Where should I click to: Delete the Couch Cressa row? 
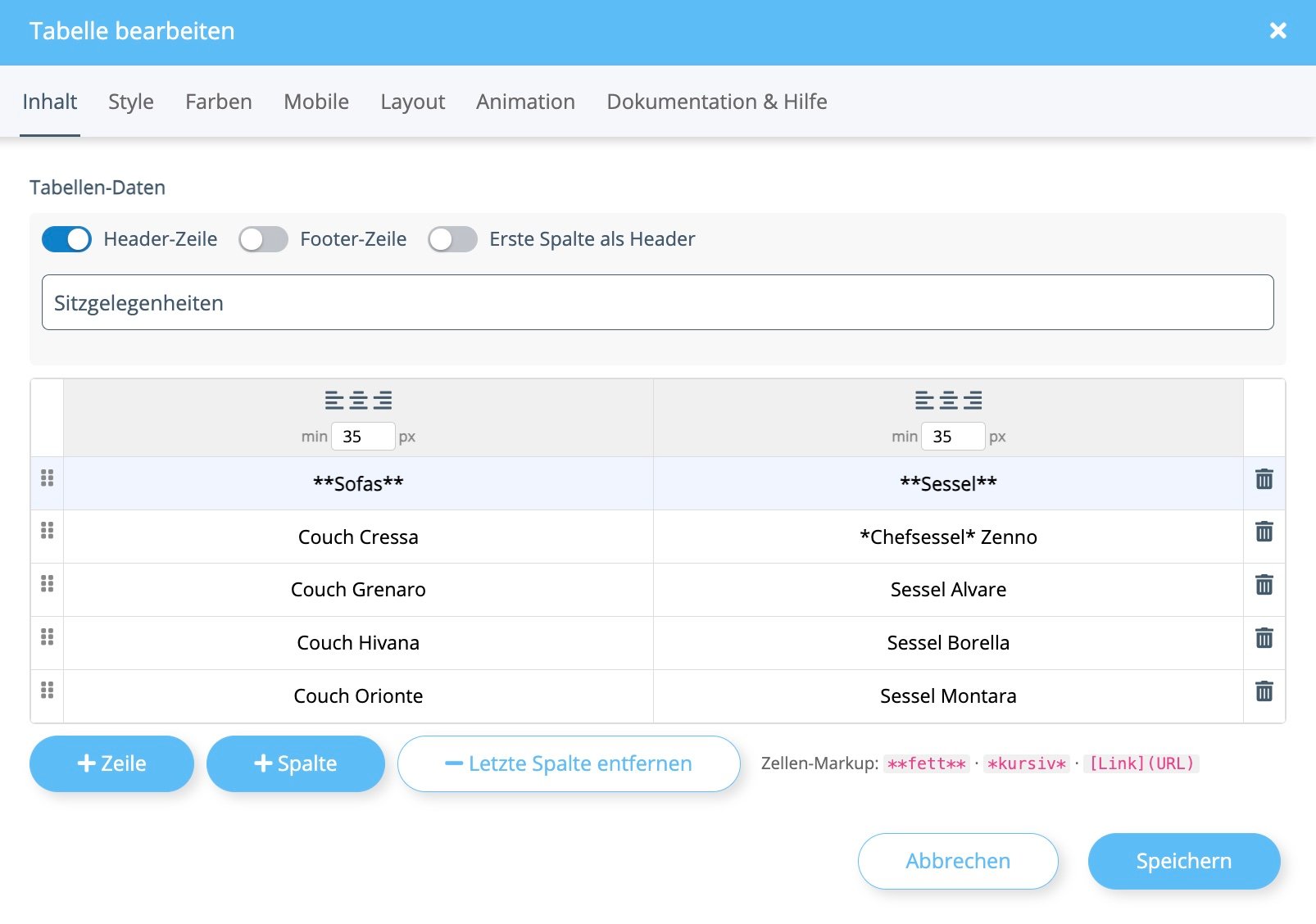tap(1264, 532)
